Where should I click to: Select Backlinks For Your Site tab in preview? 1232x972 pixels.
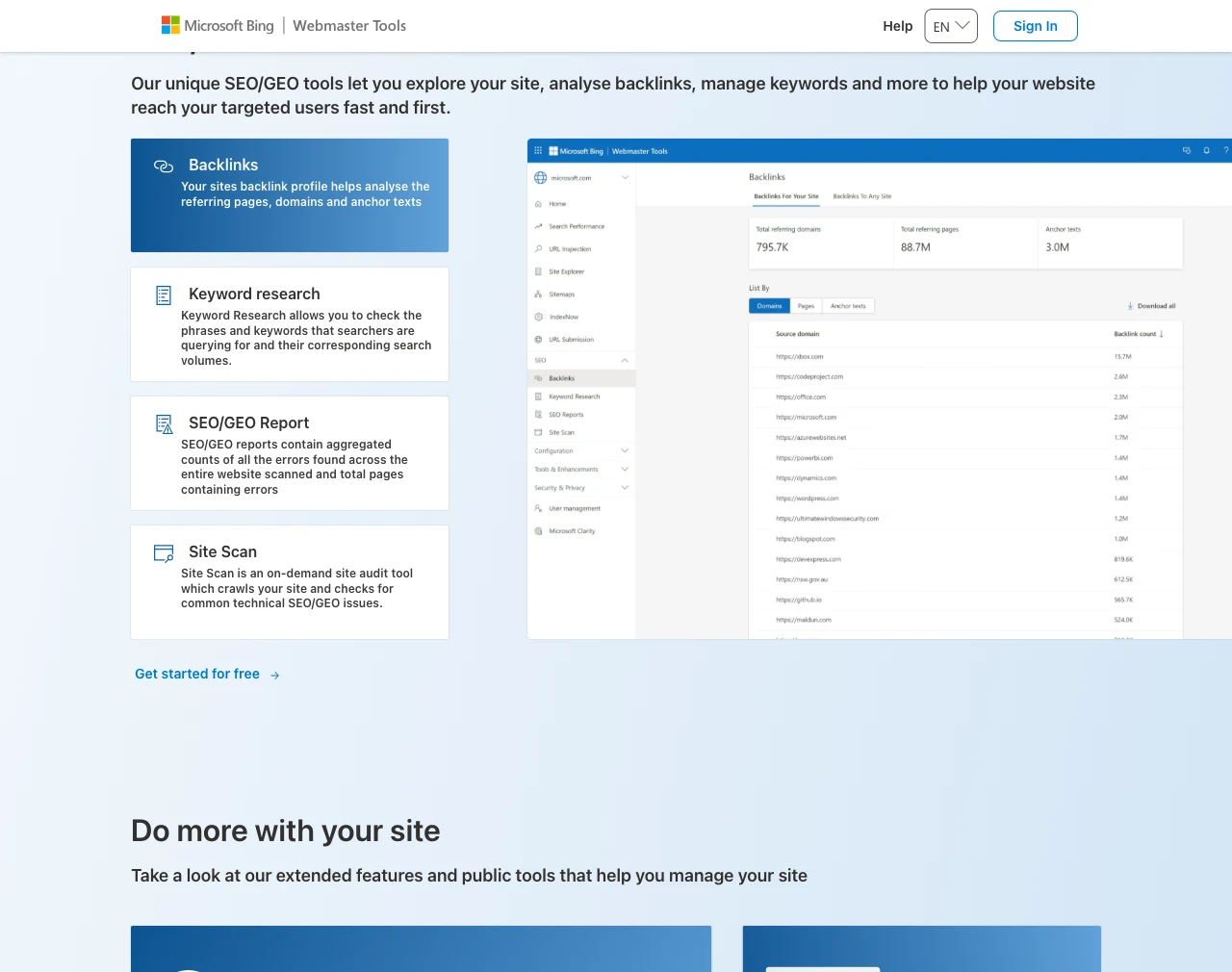pyautogui.click(x=786, y=196)
